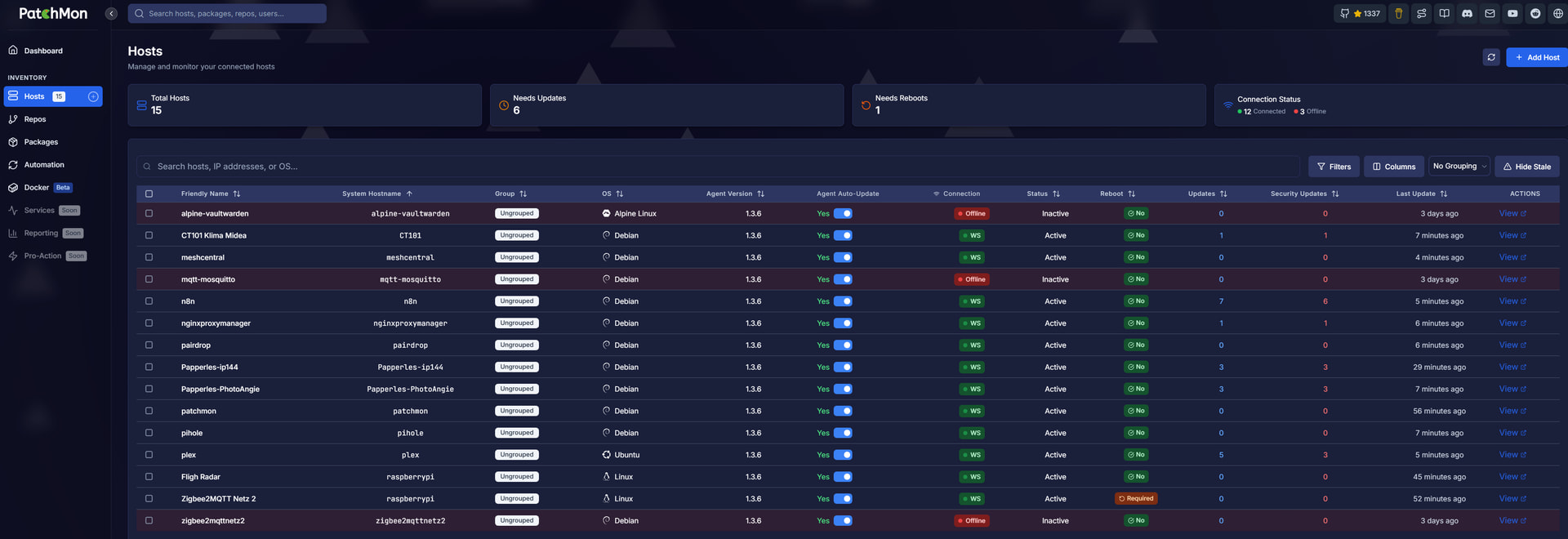Open the Docker Beta sidebar item
Image resolution: width=1568 pixels, height=539 pixels.
(x=37, y=188)
